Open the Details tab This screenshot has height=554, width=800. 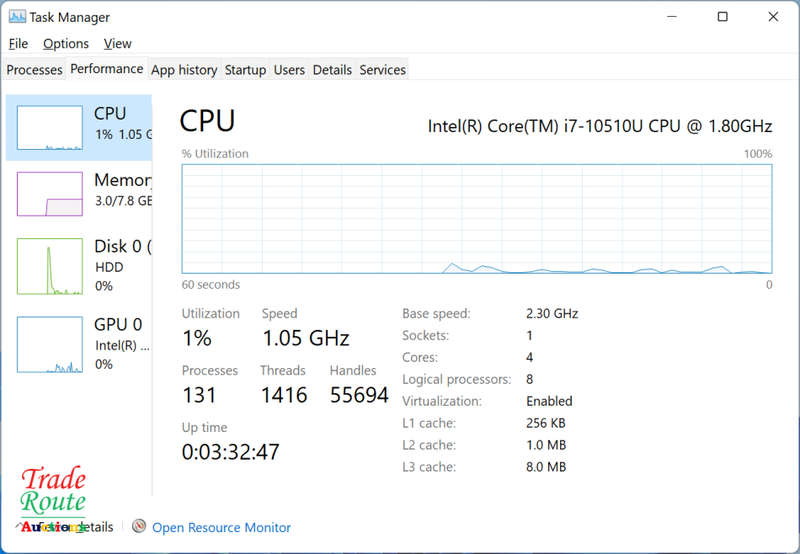332,69
